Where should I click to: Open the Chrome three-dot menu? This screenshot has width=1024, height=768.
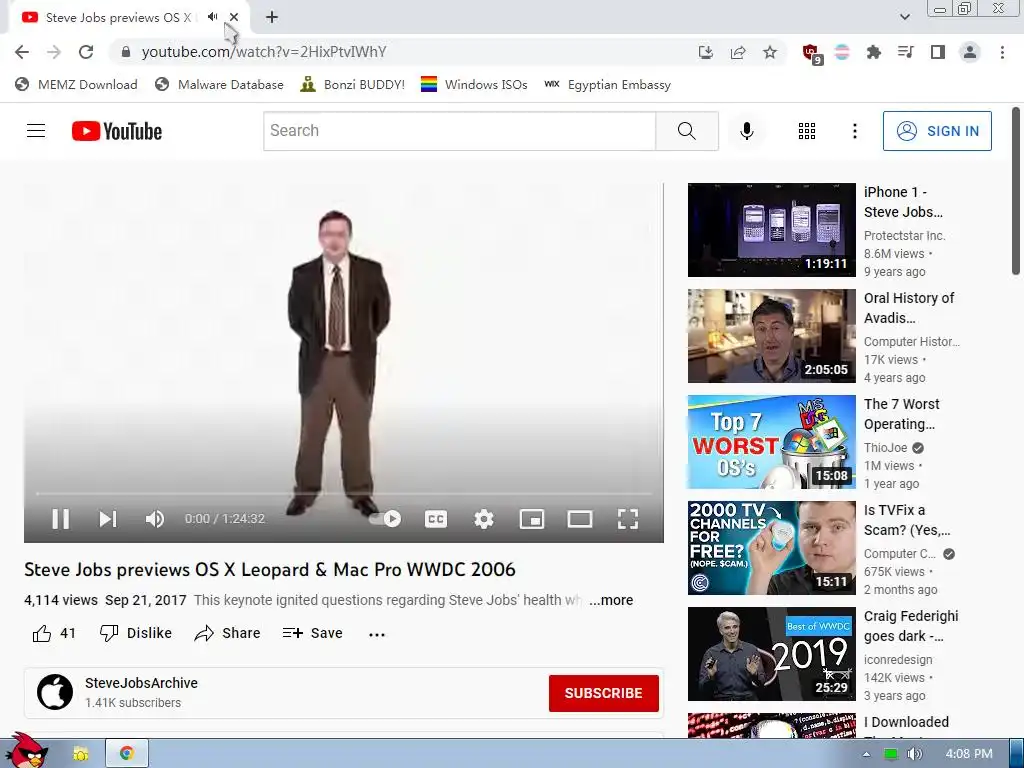tap(1002, 52)
